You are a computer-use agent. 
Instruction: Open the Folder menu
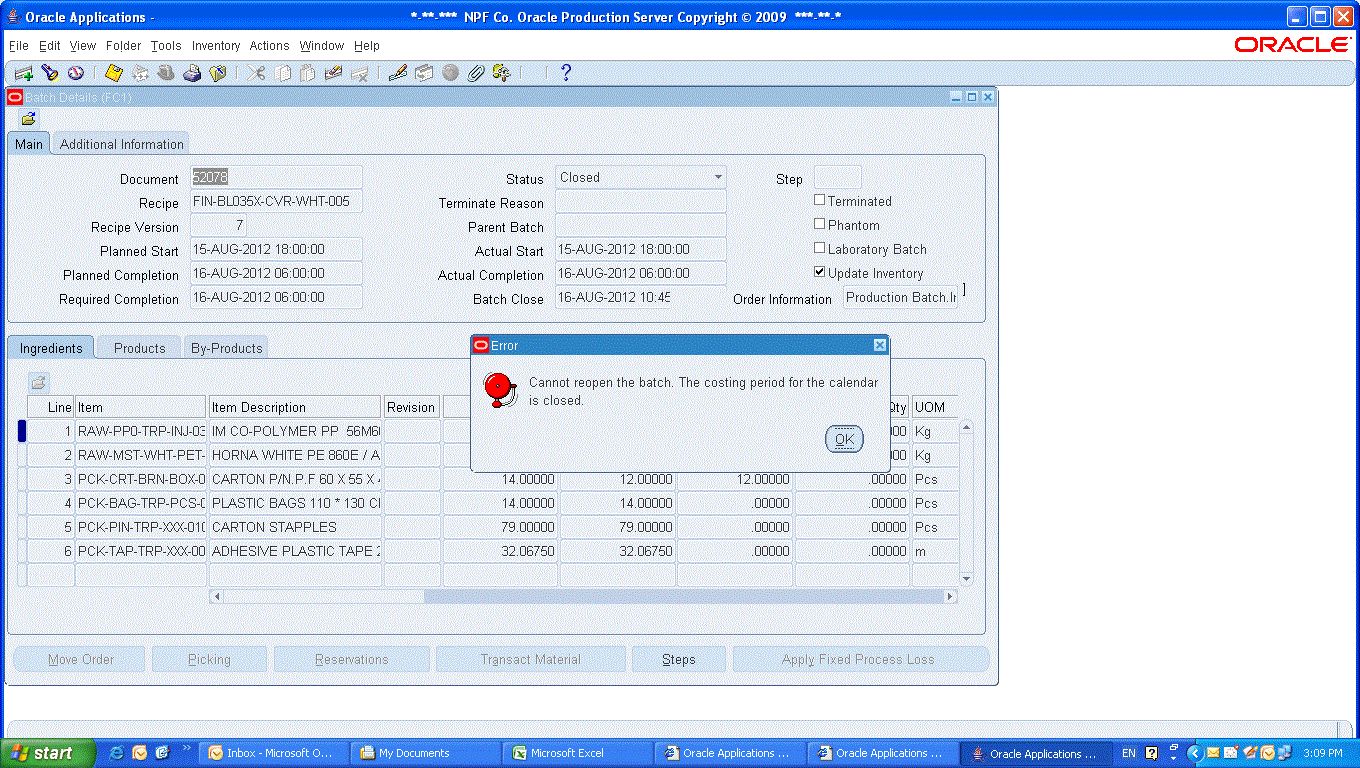click(124, 46)
